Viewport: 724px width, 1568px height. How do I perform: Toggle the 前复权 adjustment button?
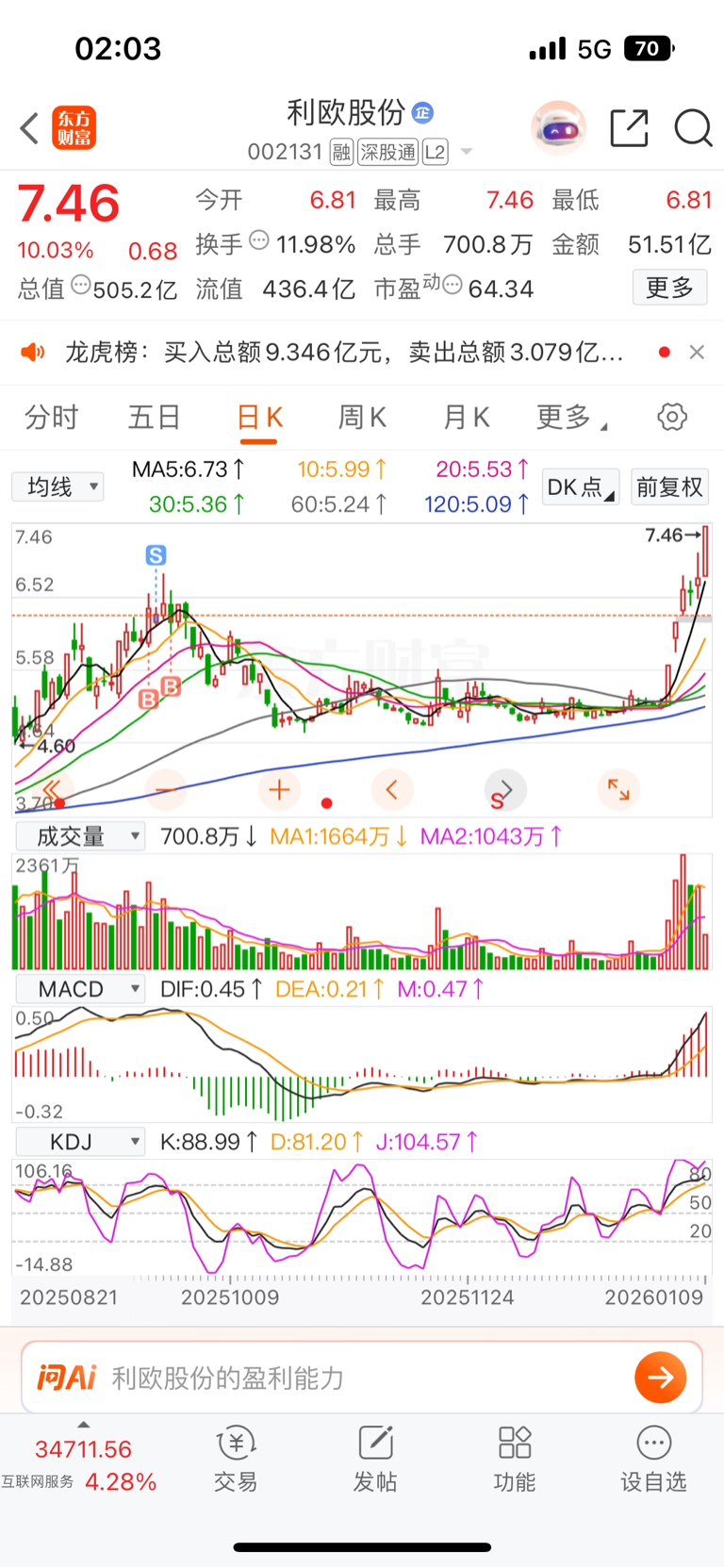point(669,487)
